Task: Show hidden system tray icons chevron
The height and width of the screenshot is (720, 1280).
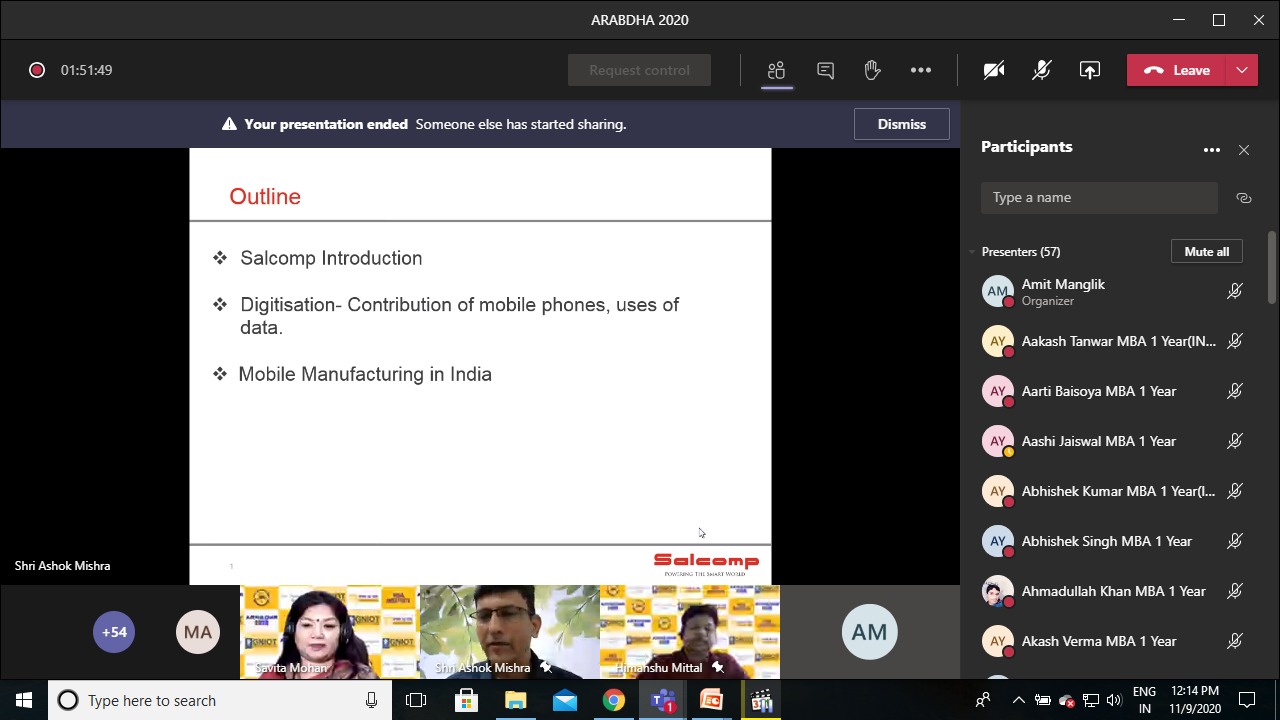Action: [1018, 700]
